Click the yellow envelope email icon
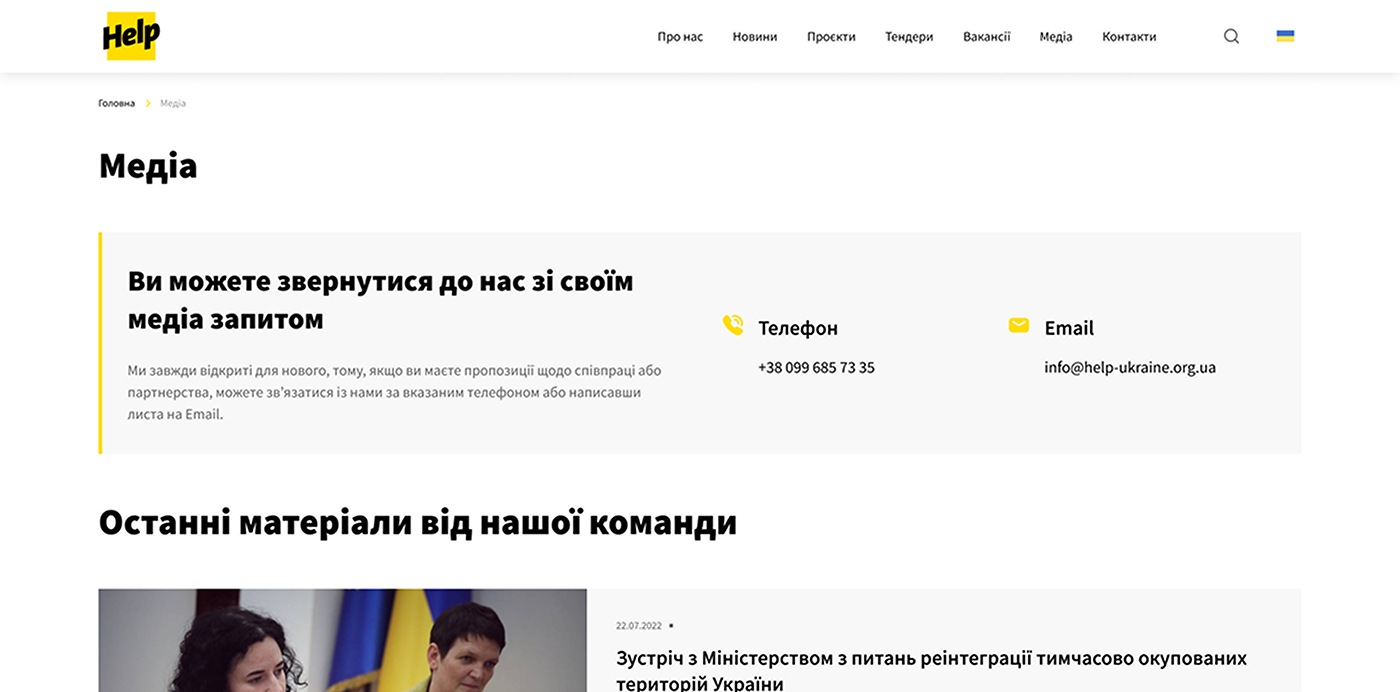This screenshot has height=692, width=1400. [1018, 325]
